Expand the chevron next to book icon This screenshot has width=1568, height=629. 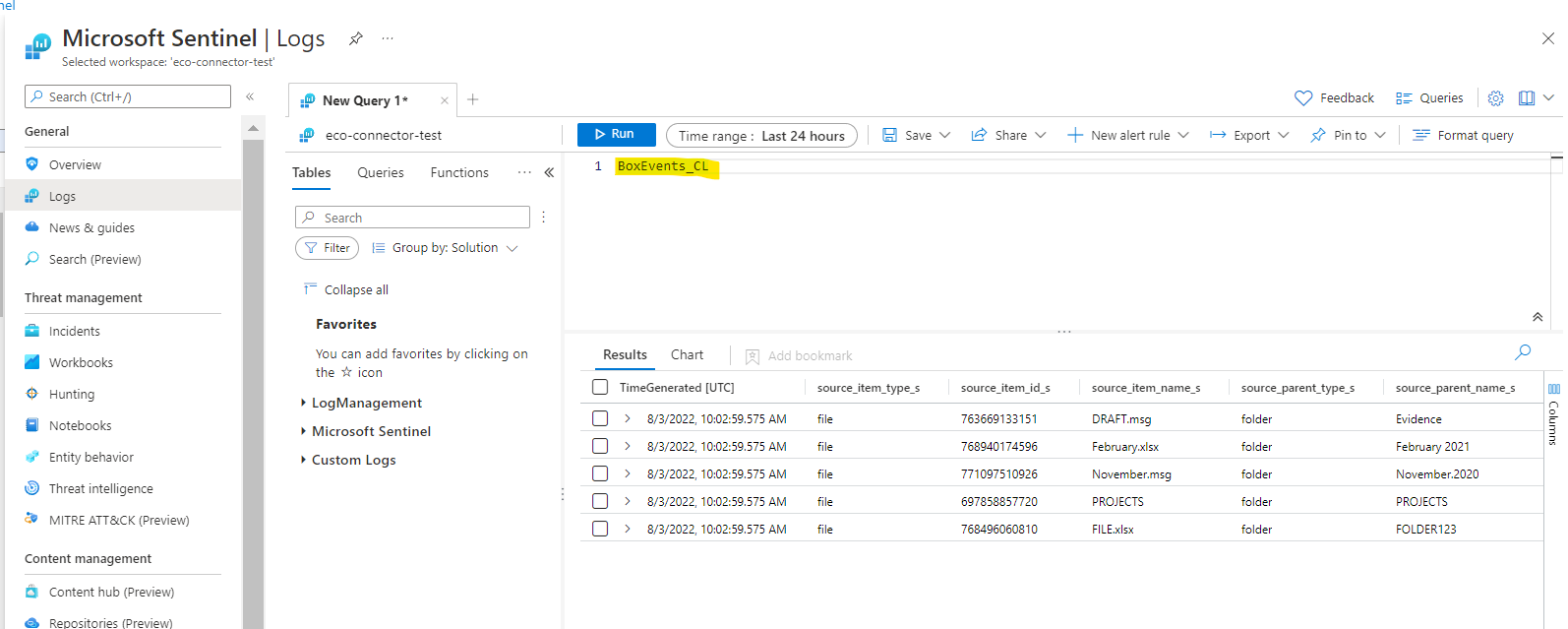1548,98
